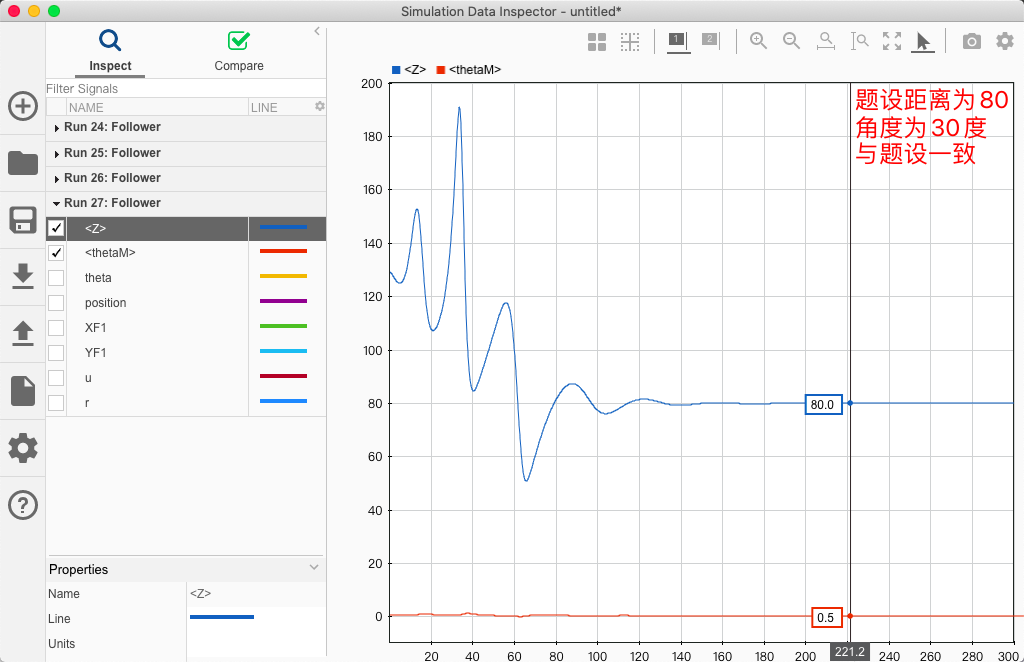Click the 221.2 cursor time label
1024x662 pixels.
(x=850, y=652)
